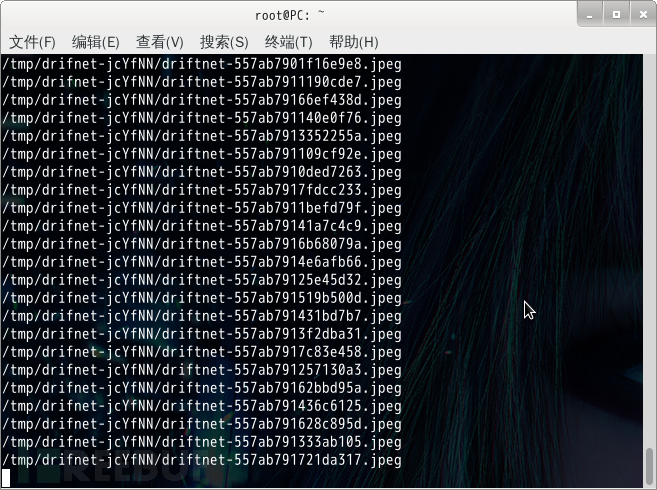
Task: Click line driftnet-557ab791519b500d.jpeg
Action: pyautogui.click(x=202, y=298)
